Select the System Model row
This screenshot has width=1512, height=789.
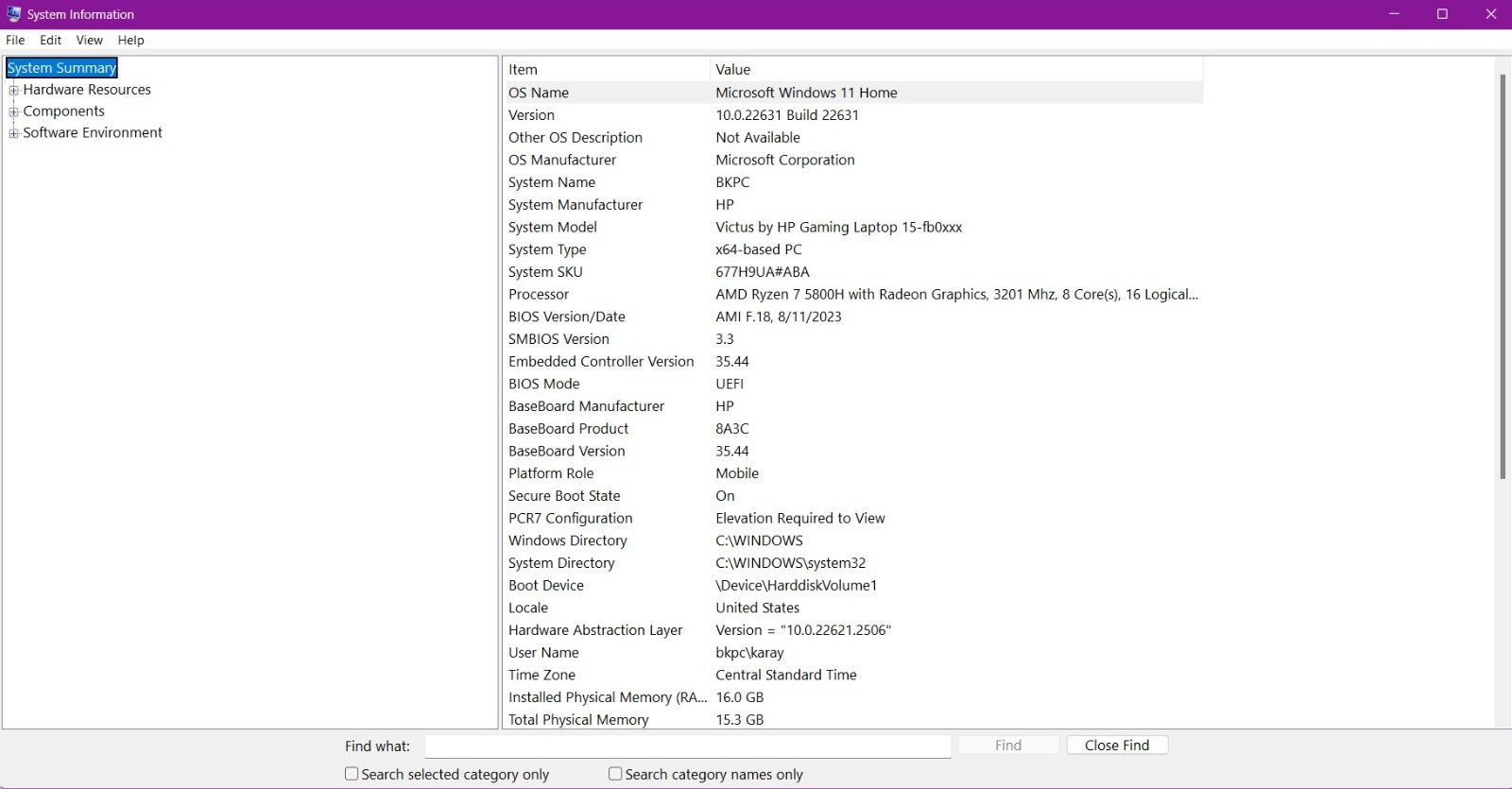coord(852,228)
